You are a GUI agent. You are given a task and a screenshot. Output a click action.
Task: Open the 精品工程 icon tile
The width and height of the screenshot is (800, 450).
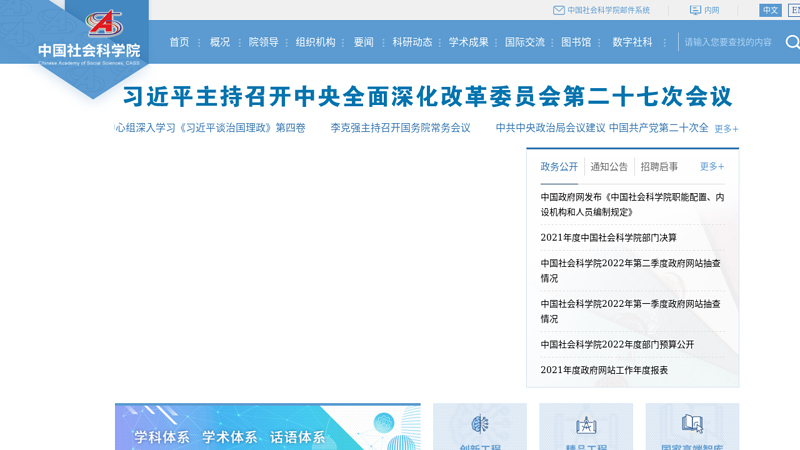tap(586, 425)
